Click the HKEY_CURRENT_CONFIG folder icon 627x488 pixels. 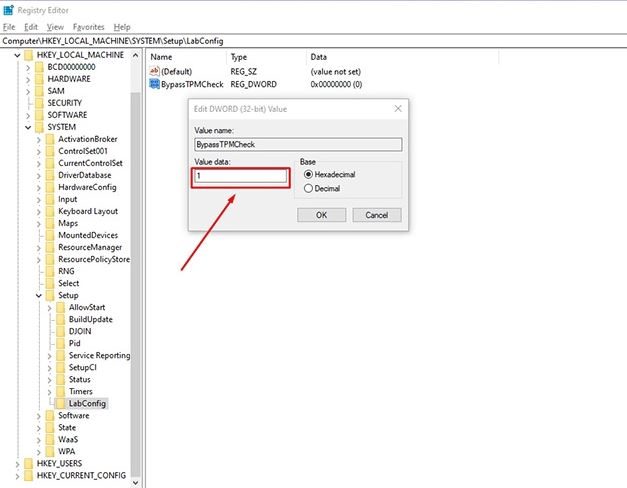tap(28, 475)
